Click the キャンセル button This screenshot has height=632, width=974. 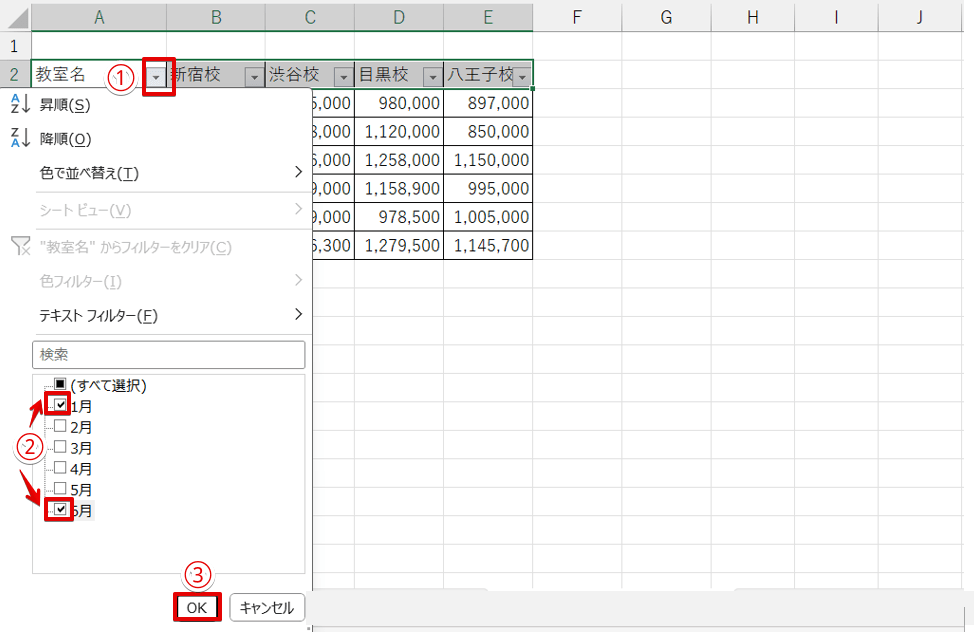[x=267, y=607]
